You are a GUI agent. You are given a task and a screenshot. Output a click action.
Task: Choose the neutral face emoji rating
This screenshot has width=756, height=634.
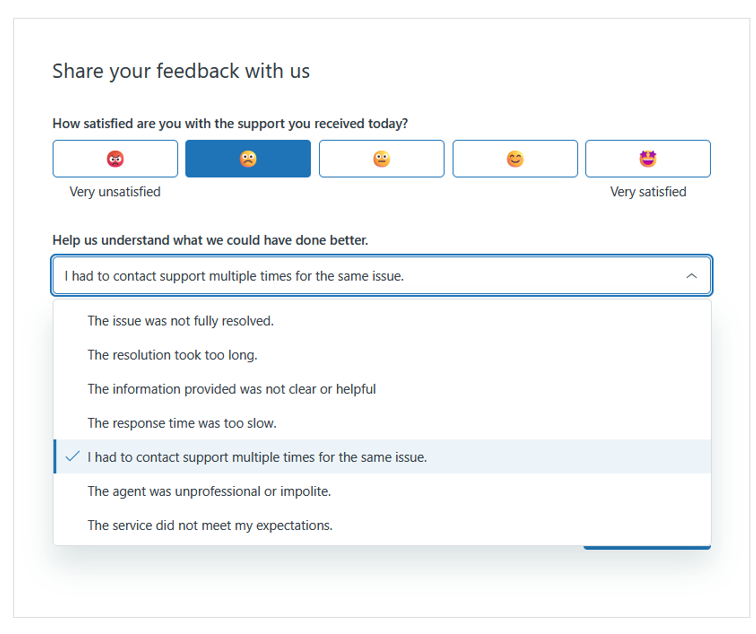(381, 159)
